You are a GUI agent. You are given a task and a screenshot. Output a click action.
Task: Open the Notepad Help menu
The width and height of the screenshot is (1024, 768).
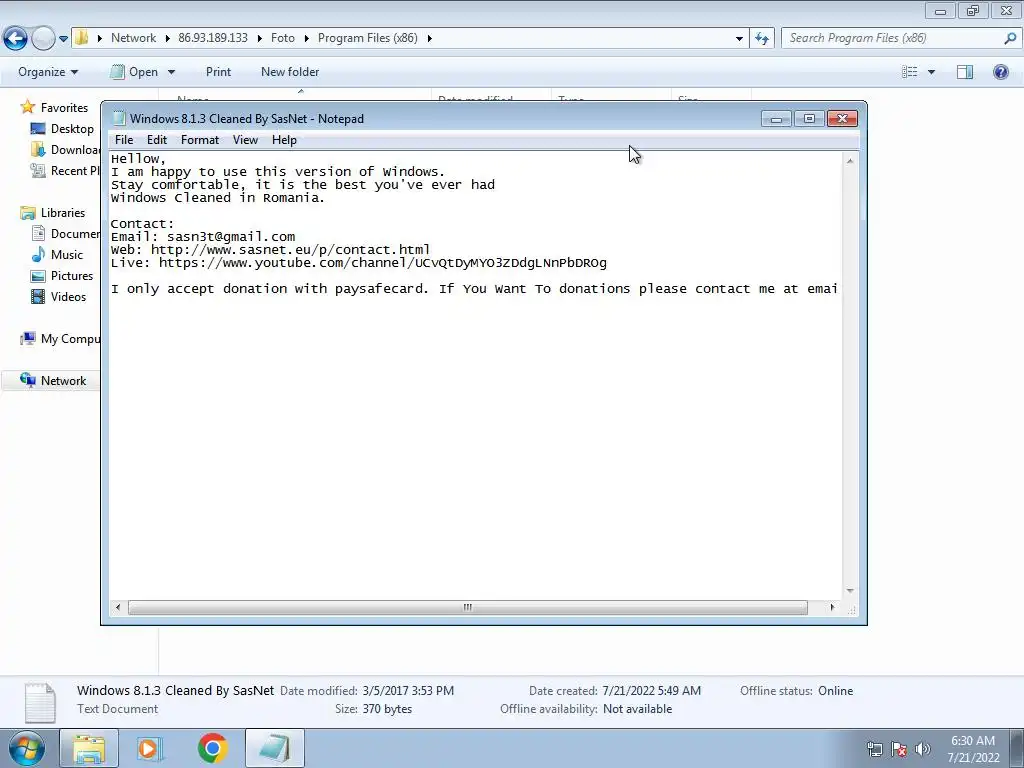click(284, 140)
